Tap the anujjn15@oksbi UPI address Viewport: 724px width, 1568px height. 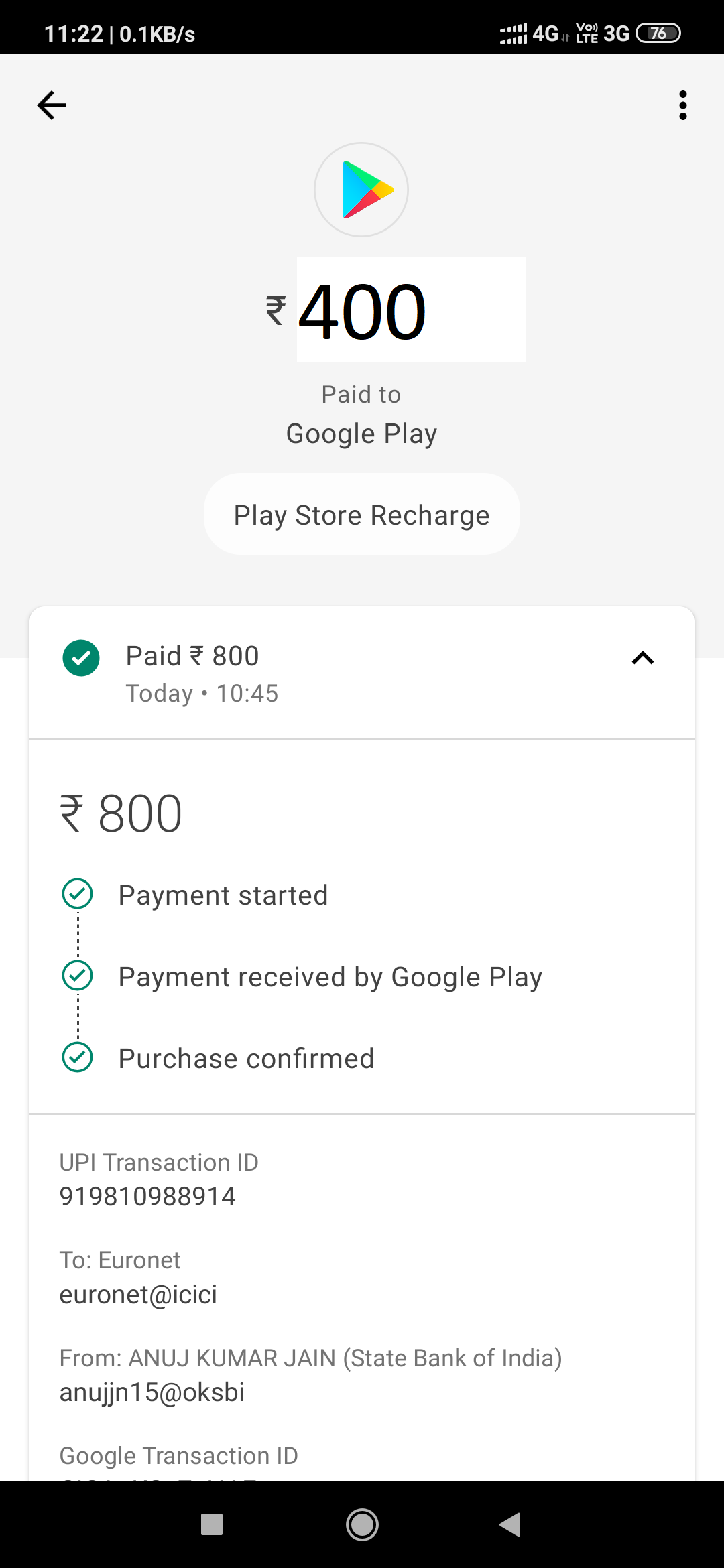[x=152, y=1392]
